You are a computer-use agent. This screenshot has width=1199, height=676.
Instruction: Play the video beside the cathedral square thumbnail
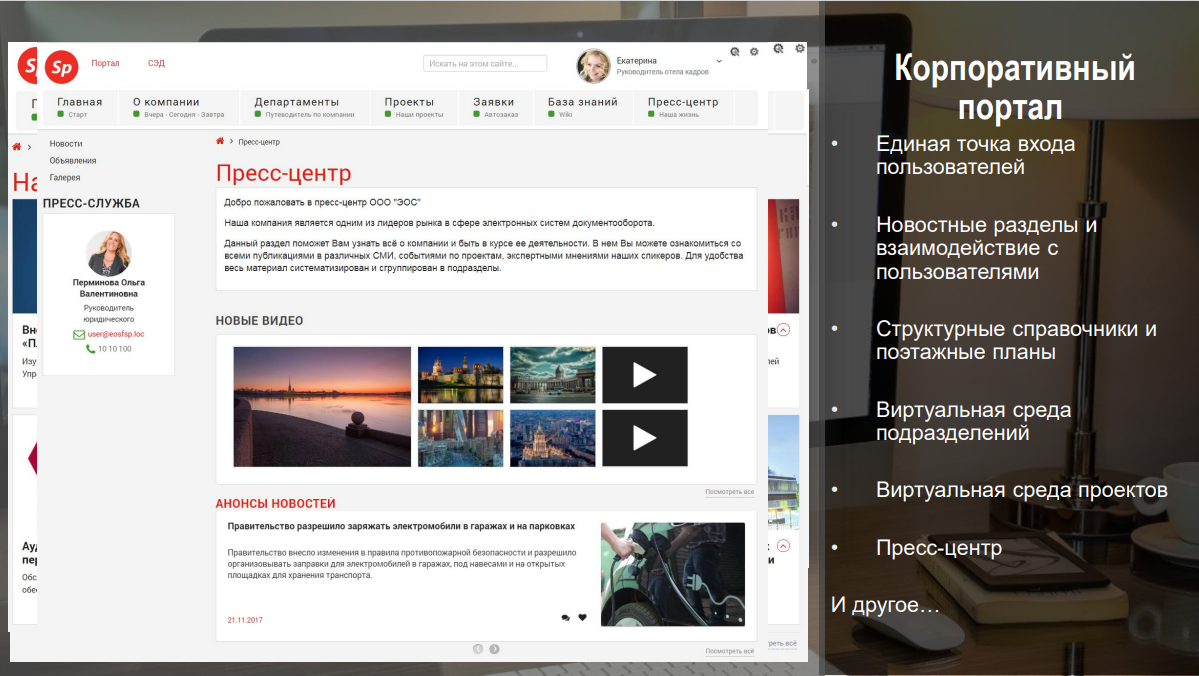point(645,375)
